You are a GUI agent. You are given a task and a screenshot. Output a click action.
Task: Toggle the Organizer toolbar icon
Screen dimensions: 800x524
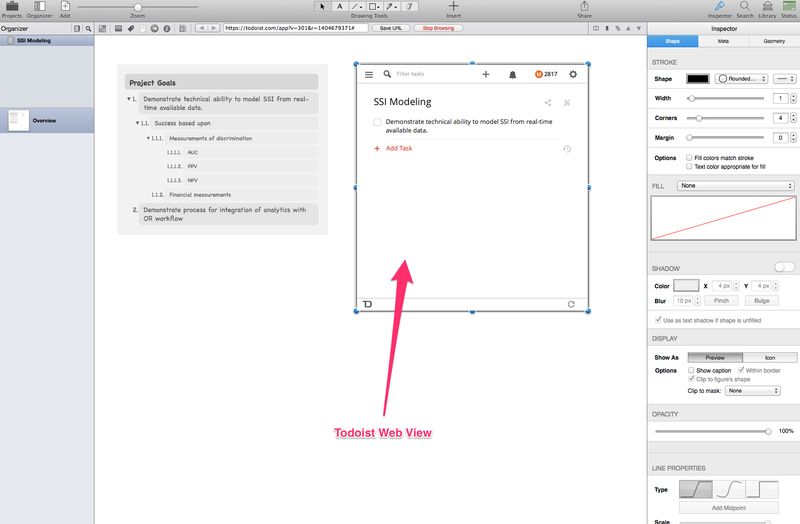[x=39, y=6]
